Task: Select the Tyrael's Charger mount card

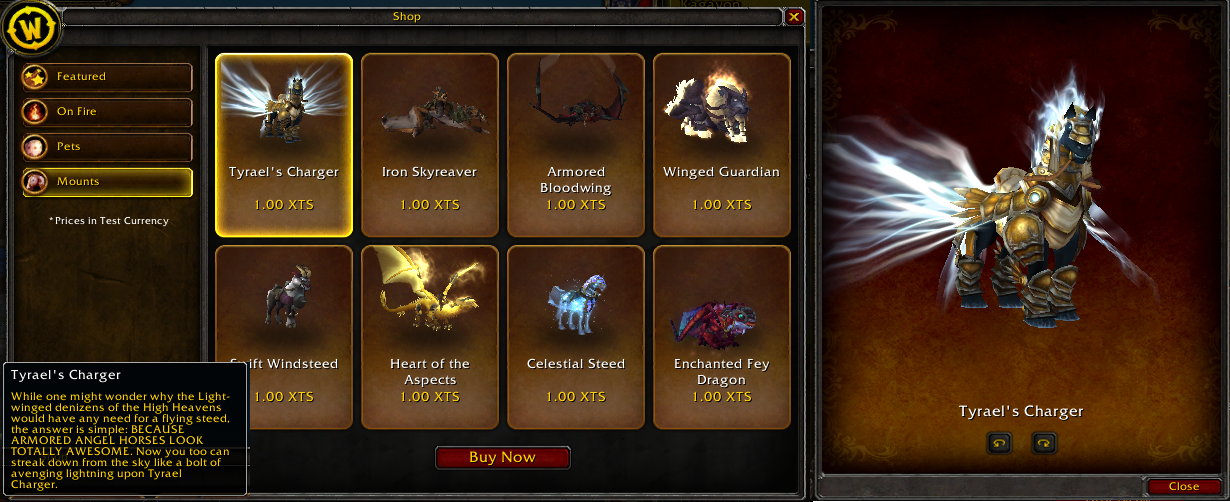Action: tap(284, 143)
